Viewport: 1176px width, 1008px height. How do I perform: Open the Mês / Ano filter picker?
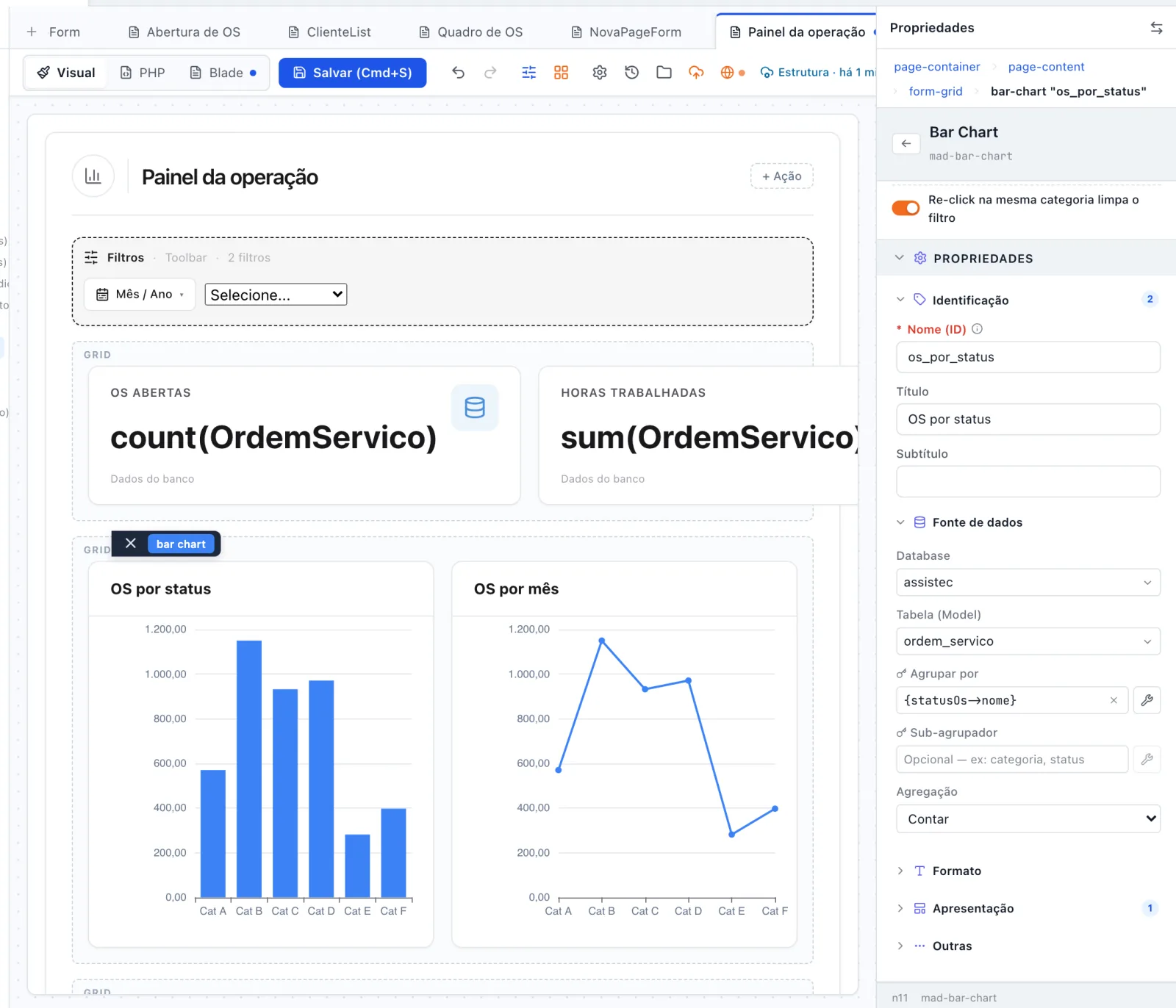140,294
